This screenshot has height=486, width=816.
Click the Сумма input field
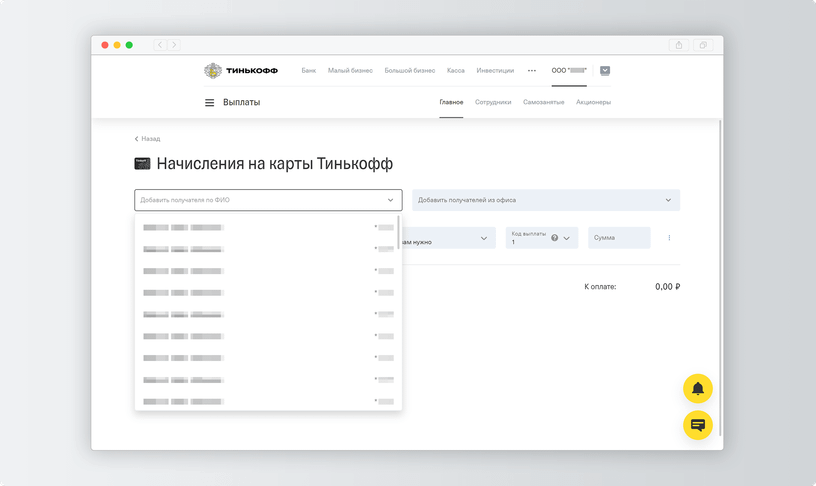619,238
